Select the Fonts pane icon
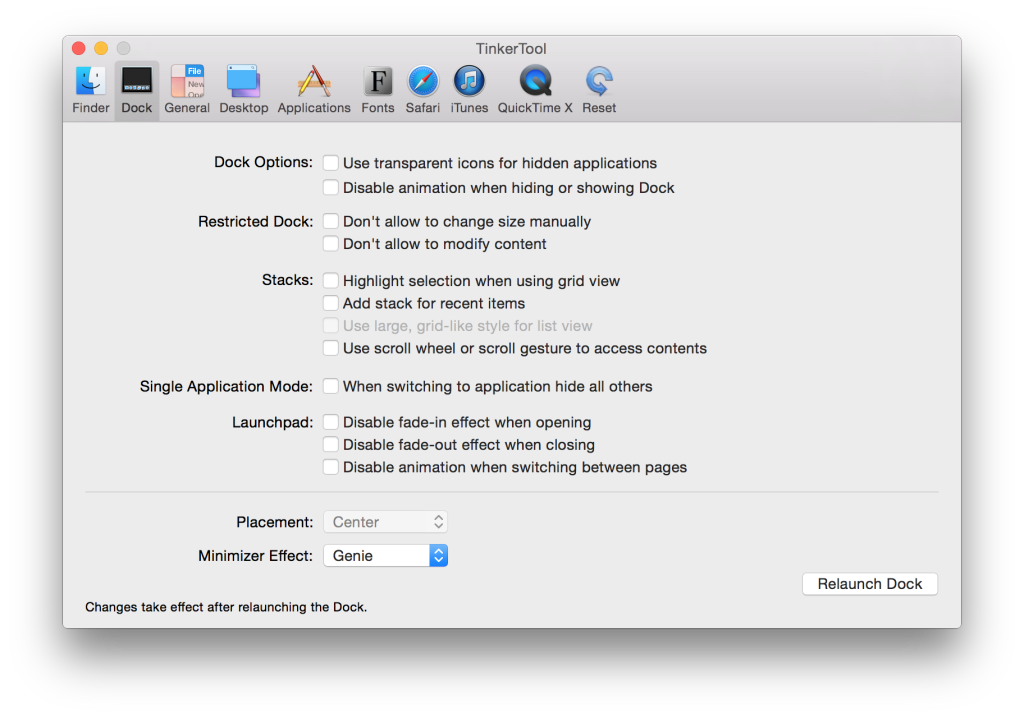Viewport: 1024px width, 718px height. pos(378,82)
